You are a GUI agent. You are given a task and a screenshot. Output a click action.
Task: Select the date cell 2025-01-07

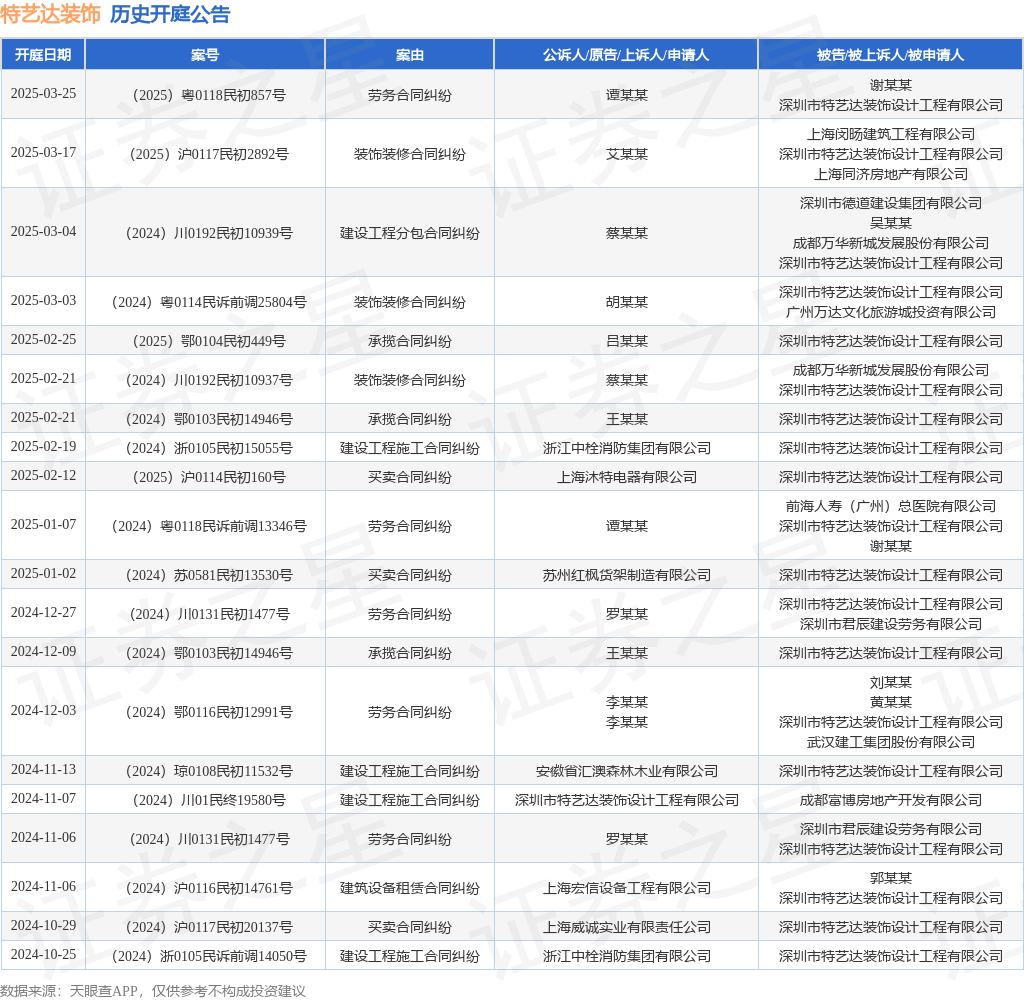click(x=43, y=525)
